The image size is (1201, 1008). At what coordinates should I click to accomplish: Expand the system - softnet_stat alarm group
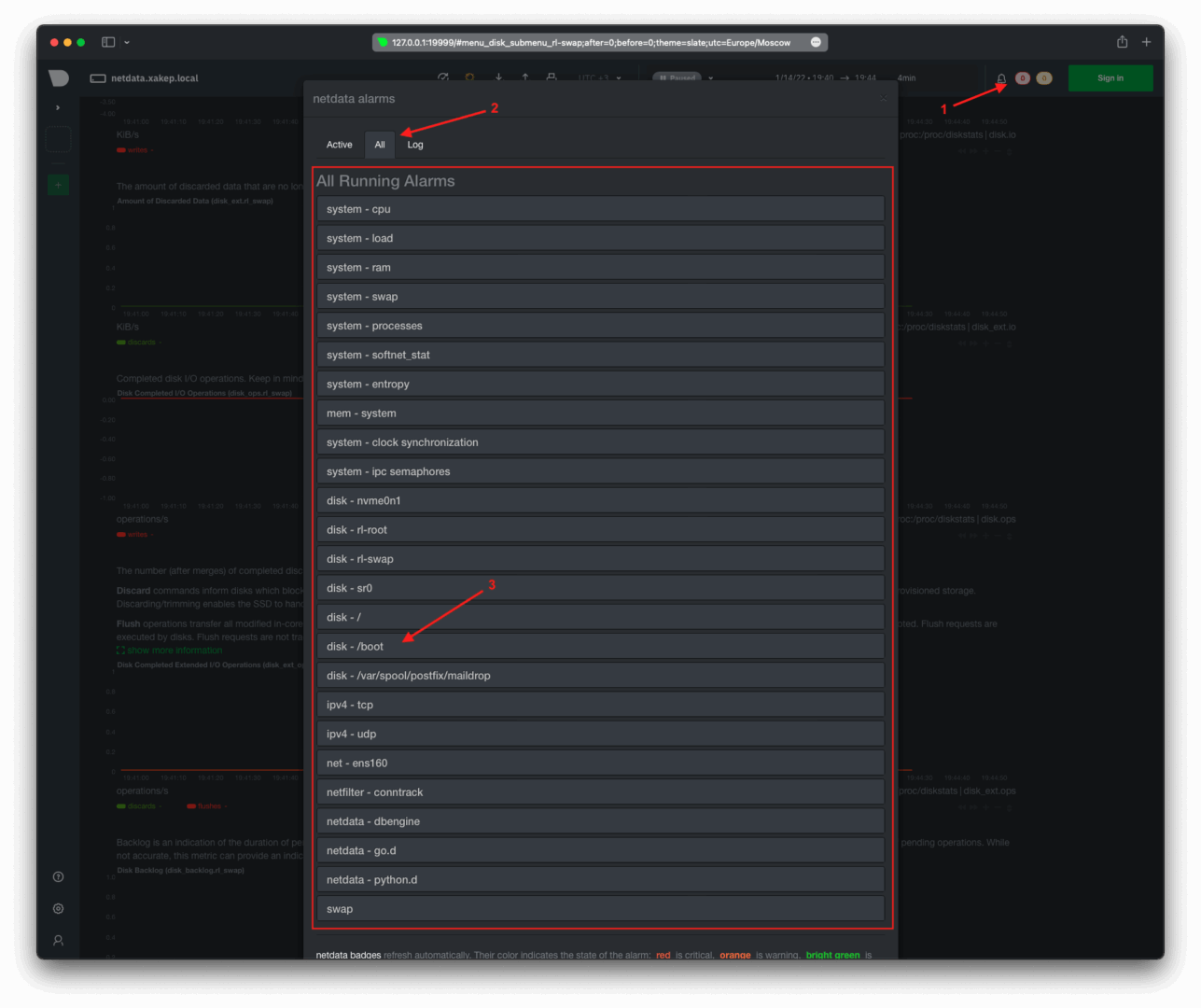(x=600, y=355)
